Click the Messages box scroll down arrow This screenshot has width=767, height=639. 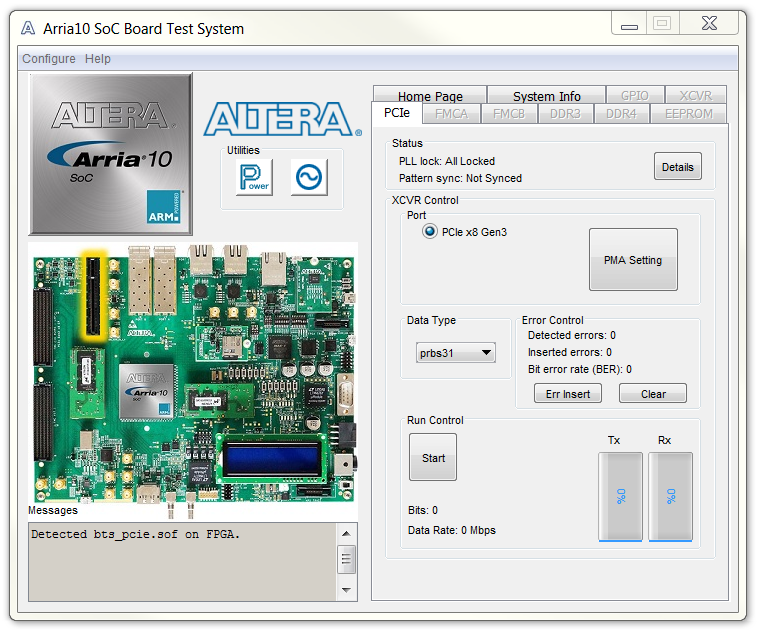(347, 590)
